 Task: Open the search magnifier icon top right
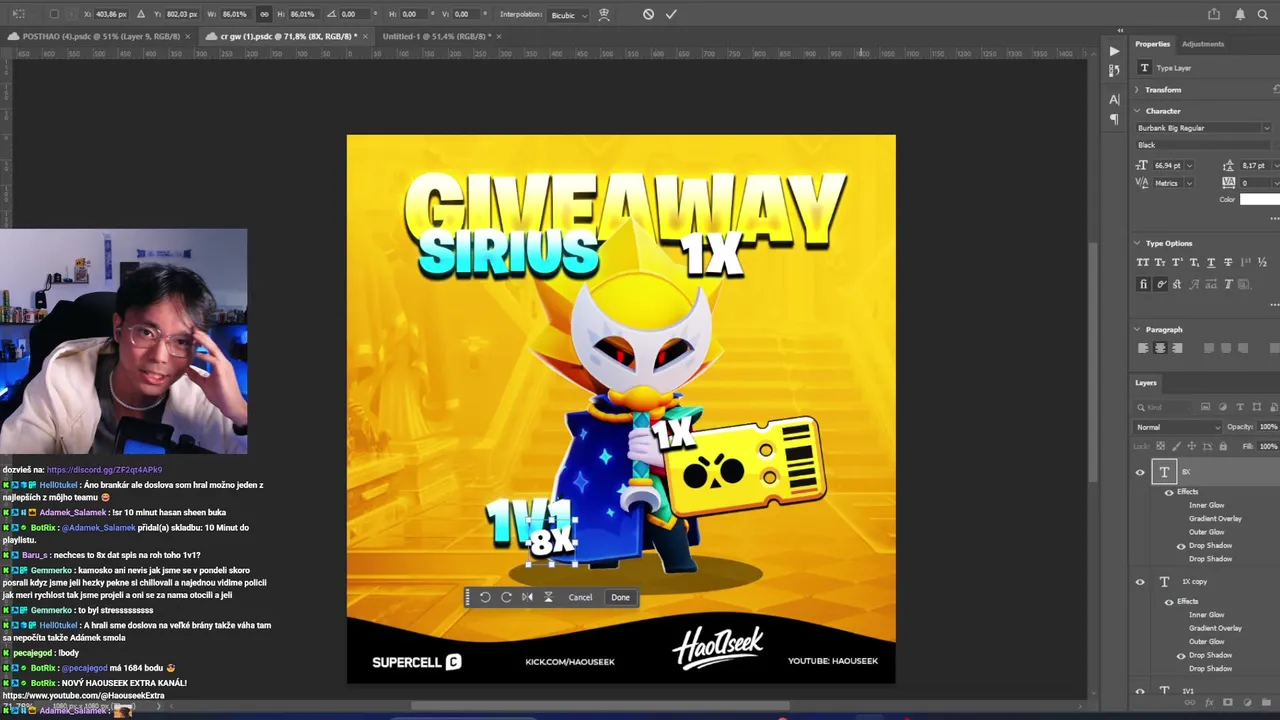click(1265, 14)
